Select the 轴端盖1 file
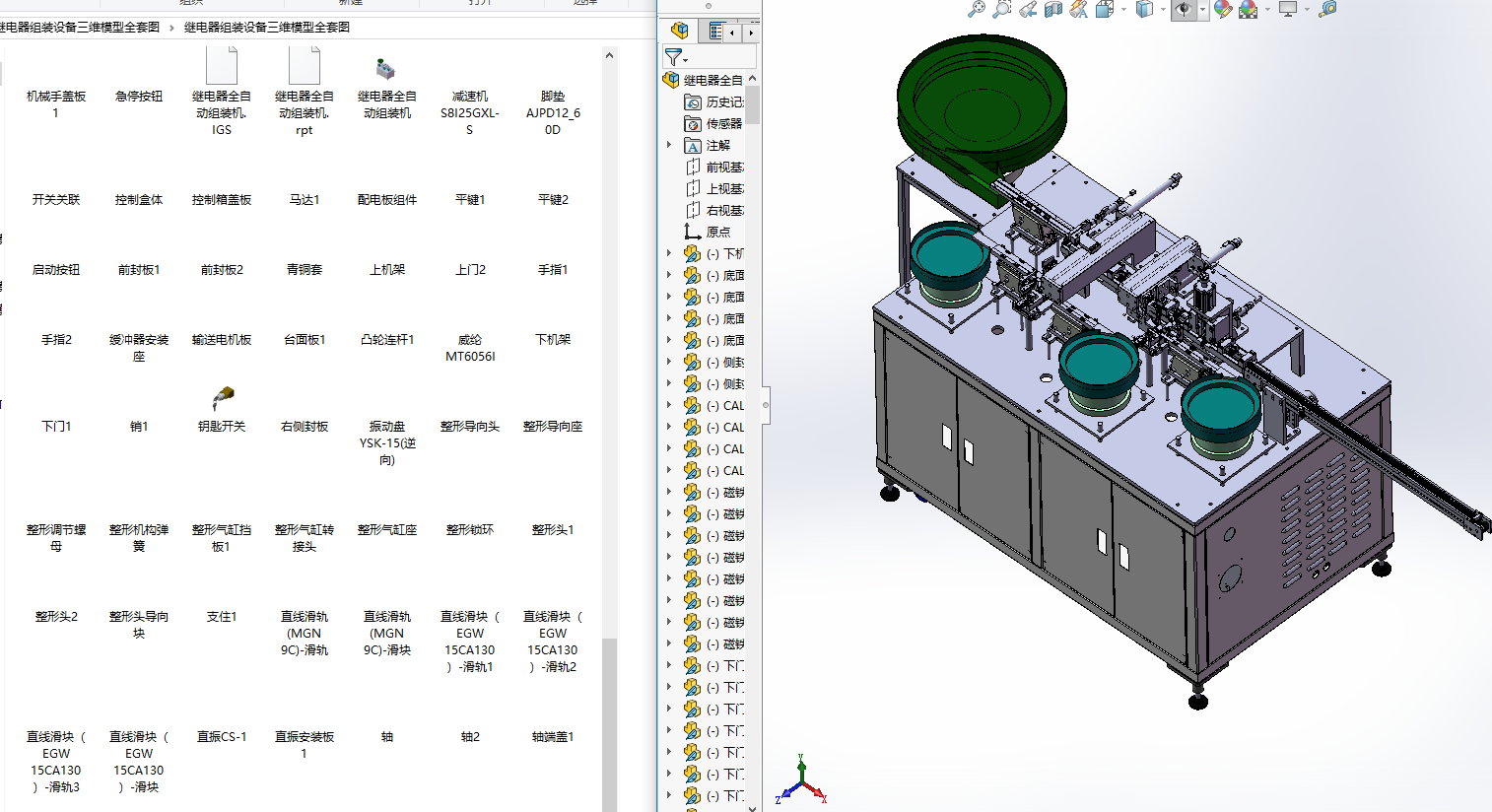Image resolution: width=1492 pixels, height=812 pixels. pyautogui.click(x=553, y=736)
